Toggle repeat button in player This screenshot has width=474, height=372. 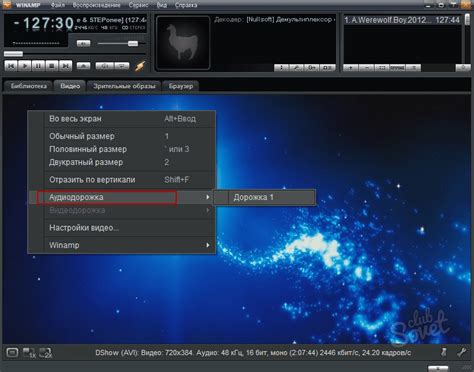point(122,66)
